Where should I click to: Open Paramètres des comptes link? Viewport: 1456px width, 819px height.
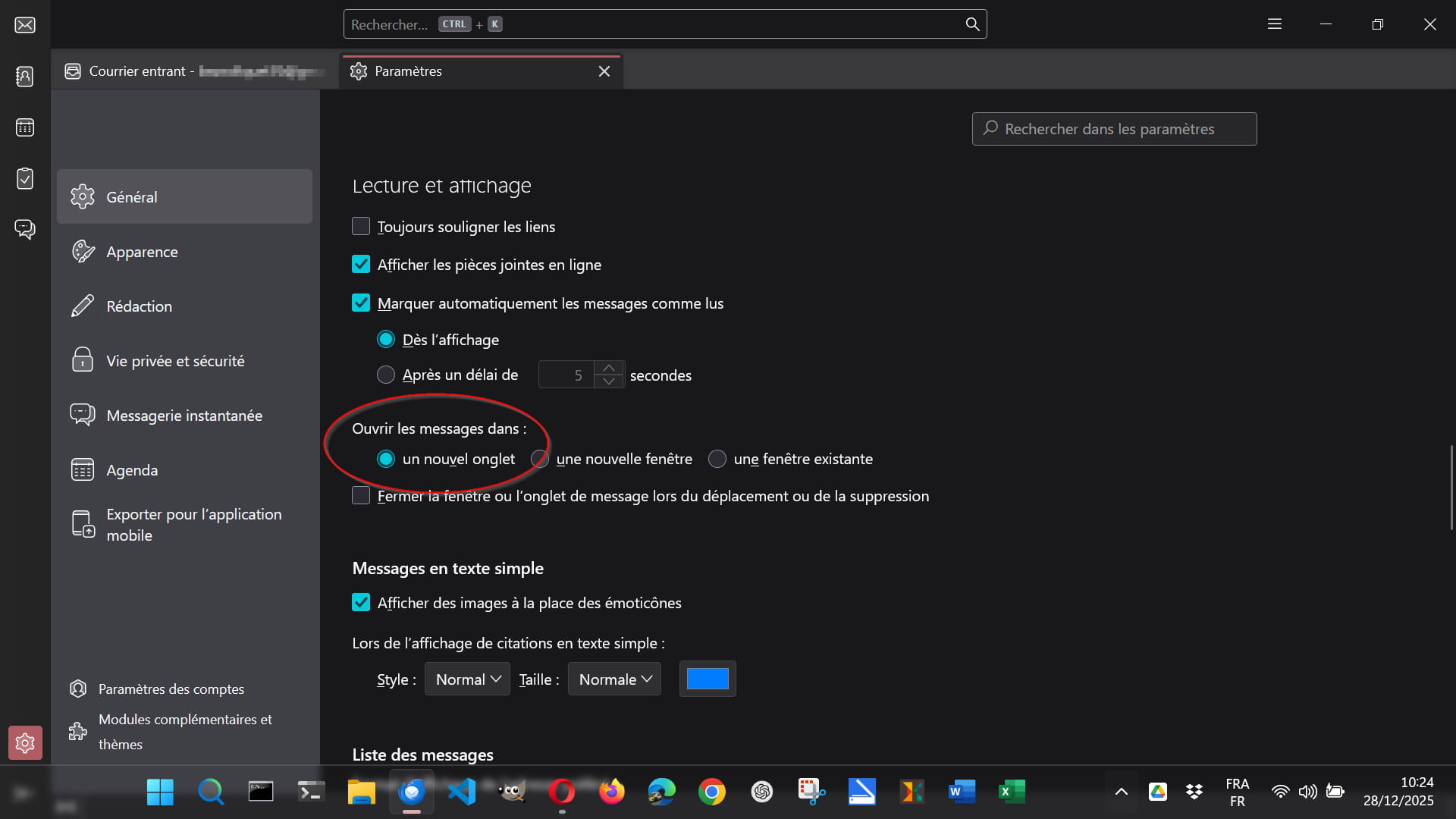point(171,689)
